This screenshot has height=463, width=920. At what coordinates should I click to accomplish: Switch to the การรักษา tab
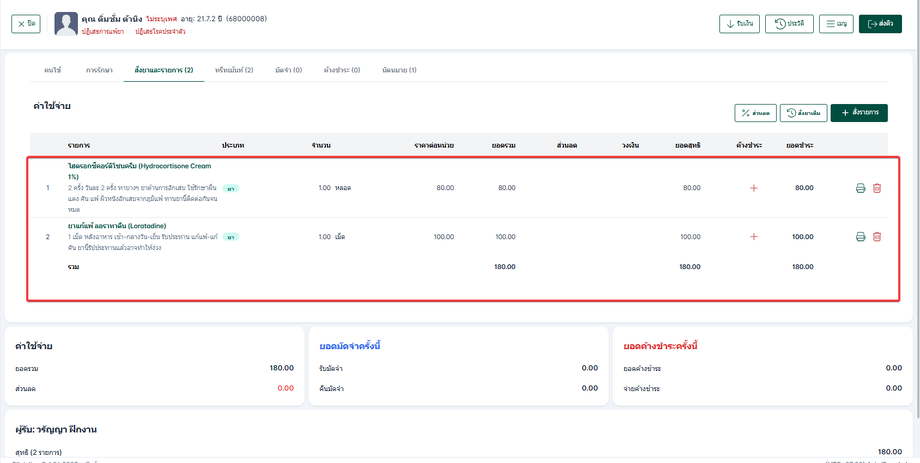coord(98,70)
